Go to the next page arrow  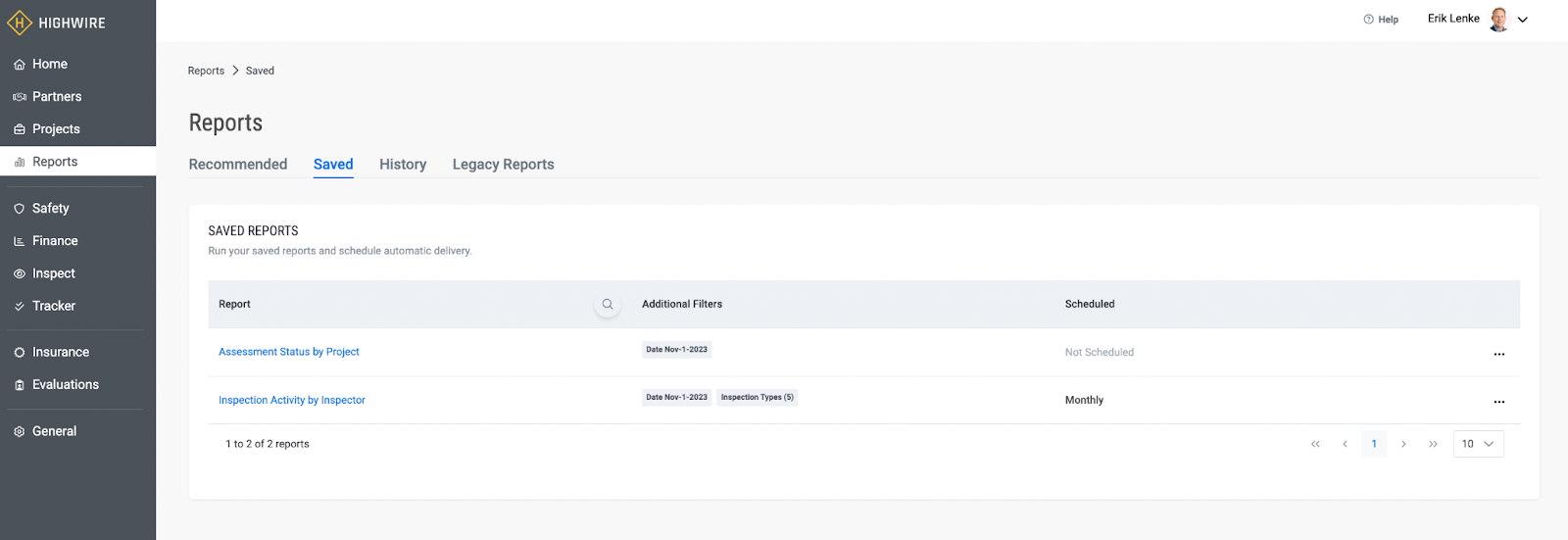click(x=1403, y=444)
